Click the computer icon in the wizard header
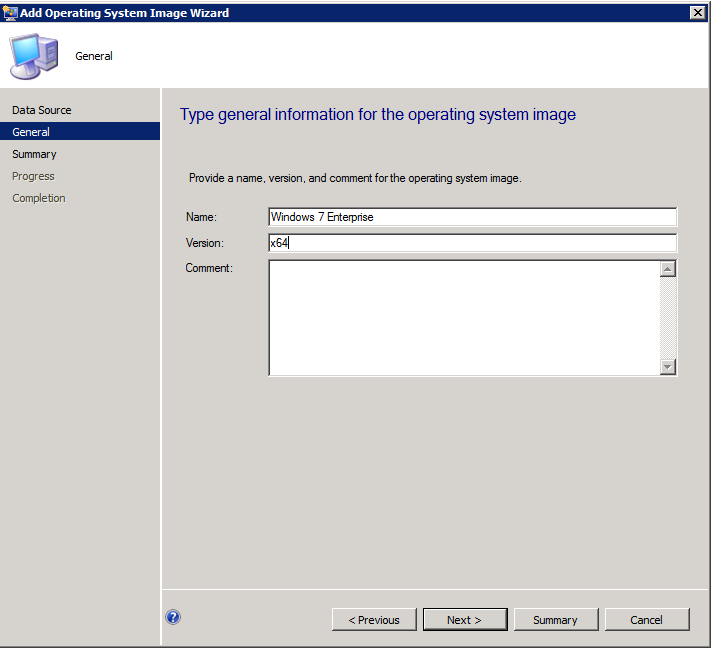This screenshot has width=713, height=648. click(35, 56)
